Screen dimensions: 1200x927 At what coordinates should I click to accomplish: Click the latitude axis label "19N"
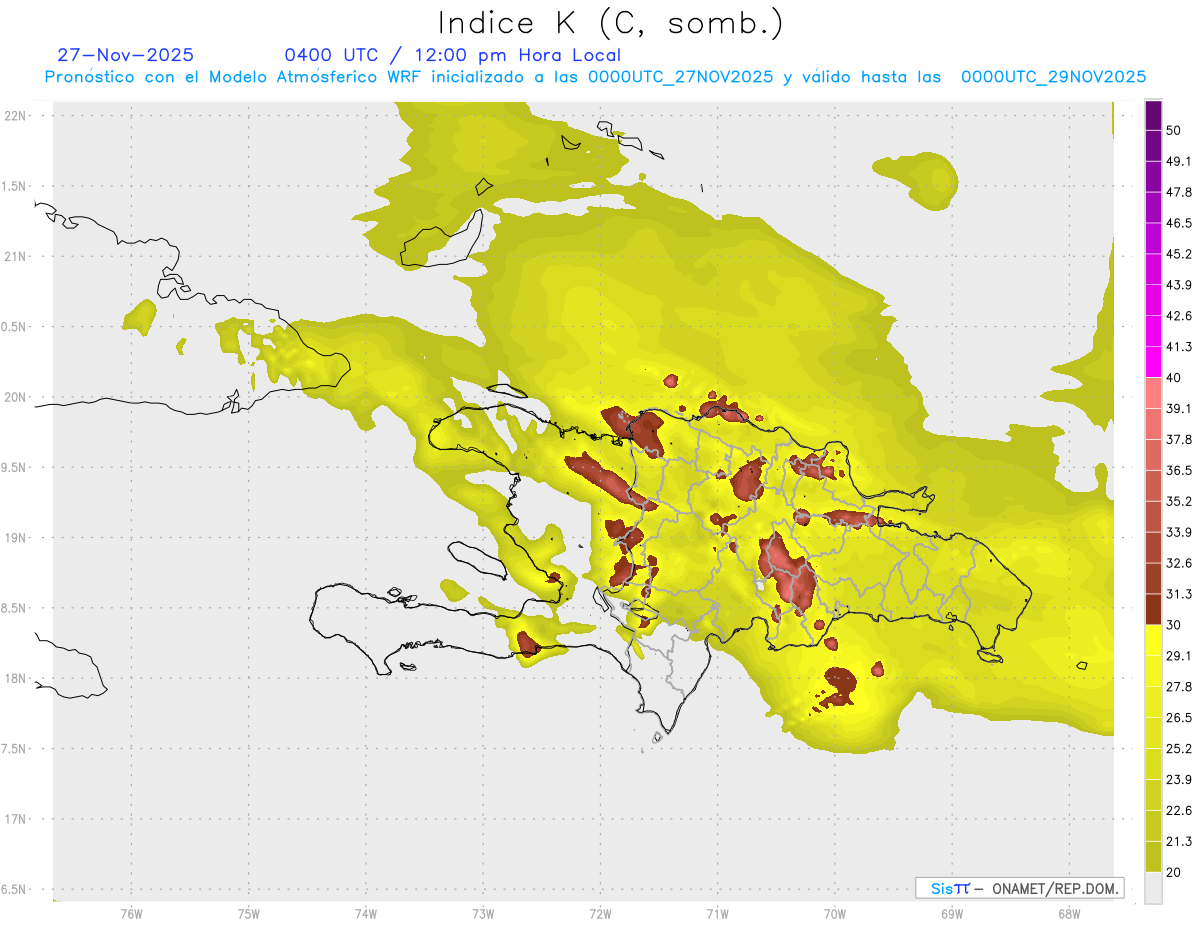tap(14, 538)
